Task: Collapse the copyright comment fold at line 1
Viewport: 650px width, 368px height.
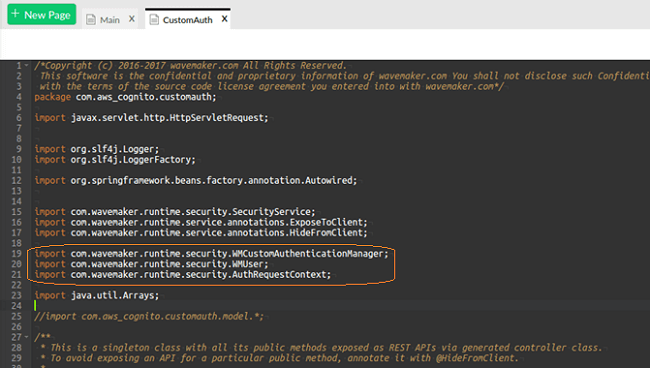Action: point(27,65)
